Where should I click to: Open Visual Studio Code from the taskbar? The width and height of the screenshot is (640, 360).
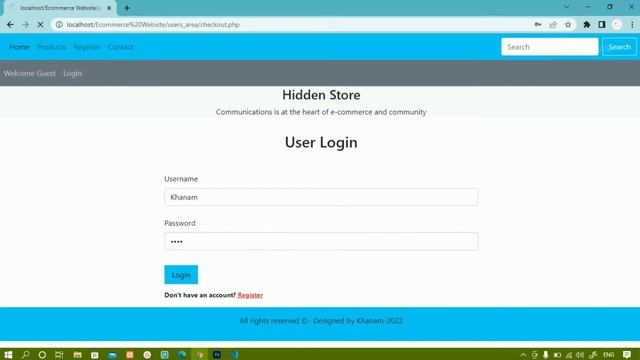pyautogui.click(x=234, y=355)
